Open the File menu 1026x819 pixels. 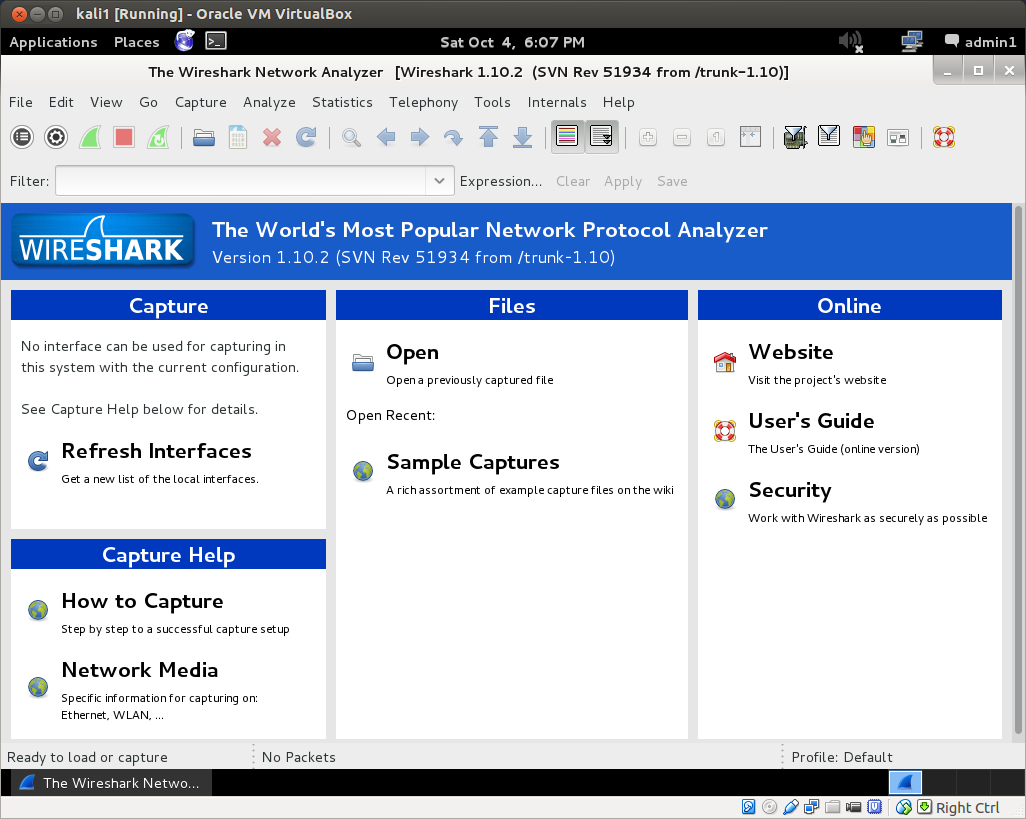click(x=20, y=102)
